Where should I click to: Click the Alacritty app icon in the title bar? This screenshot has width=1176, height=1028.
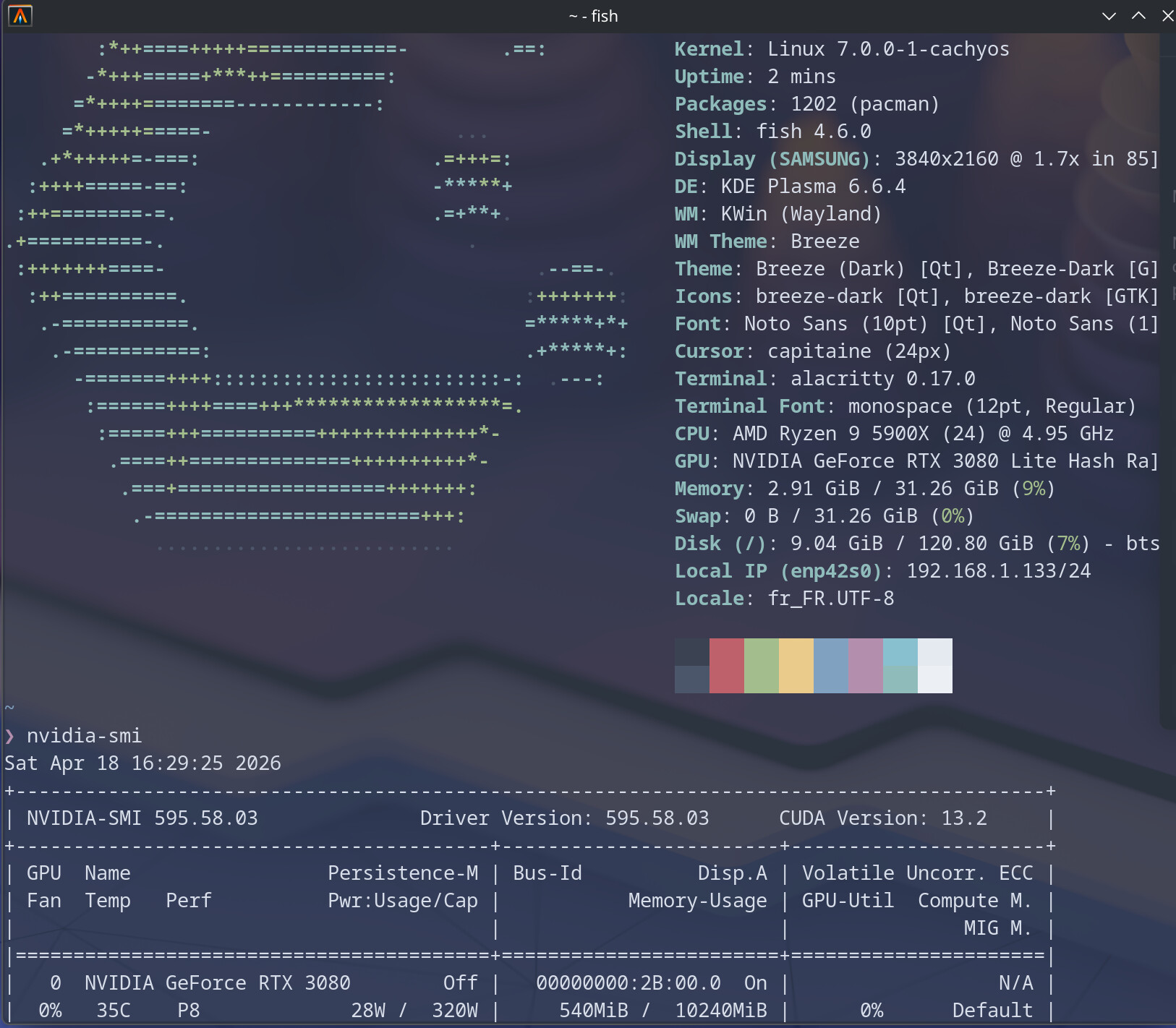[20, 15]
